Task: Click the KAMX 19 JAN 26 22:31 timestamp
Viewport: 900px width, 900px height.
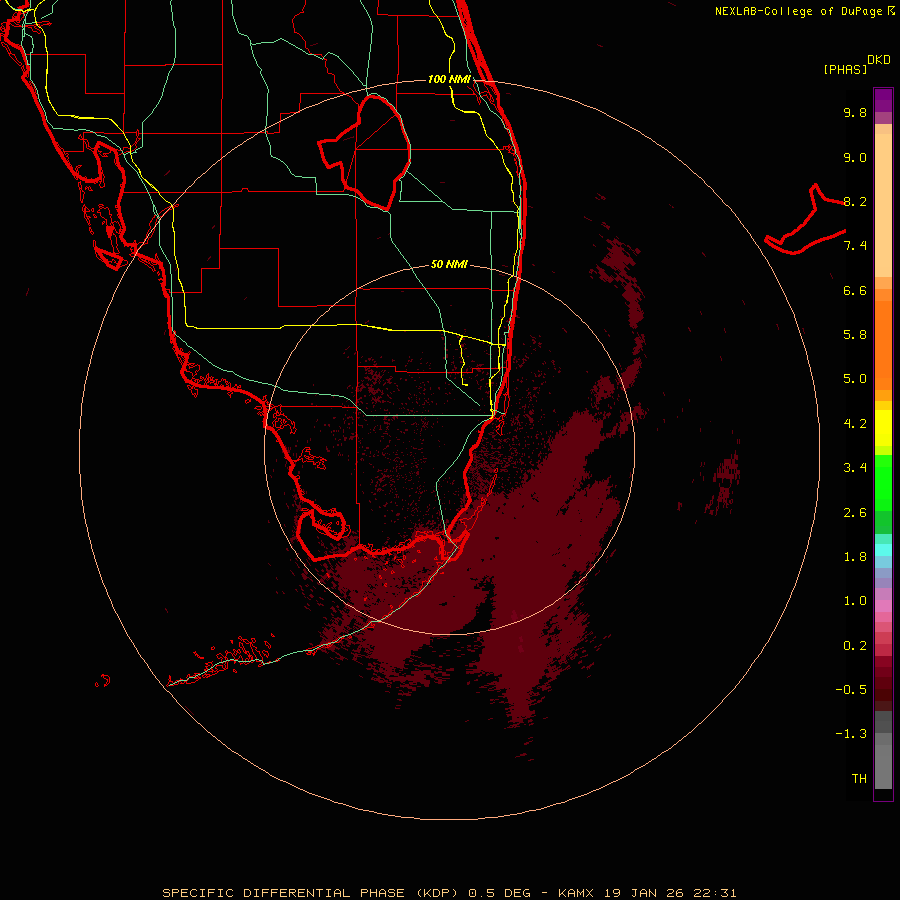Action: [x=647, y=893]
